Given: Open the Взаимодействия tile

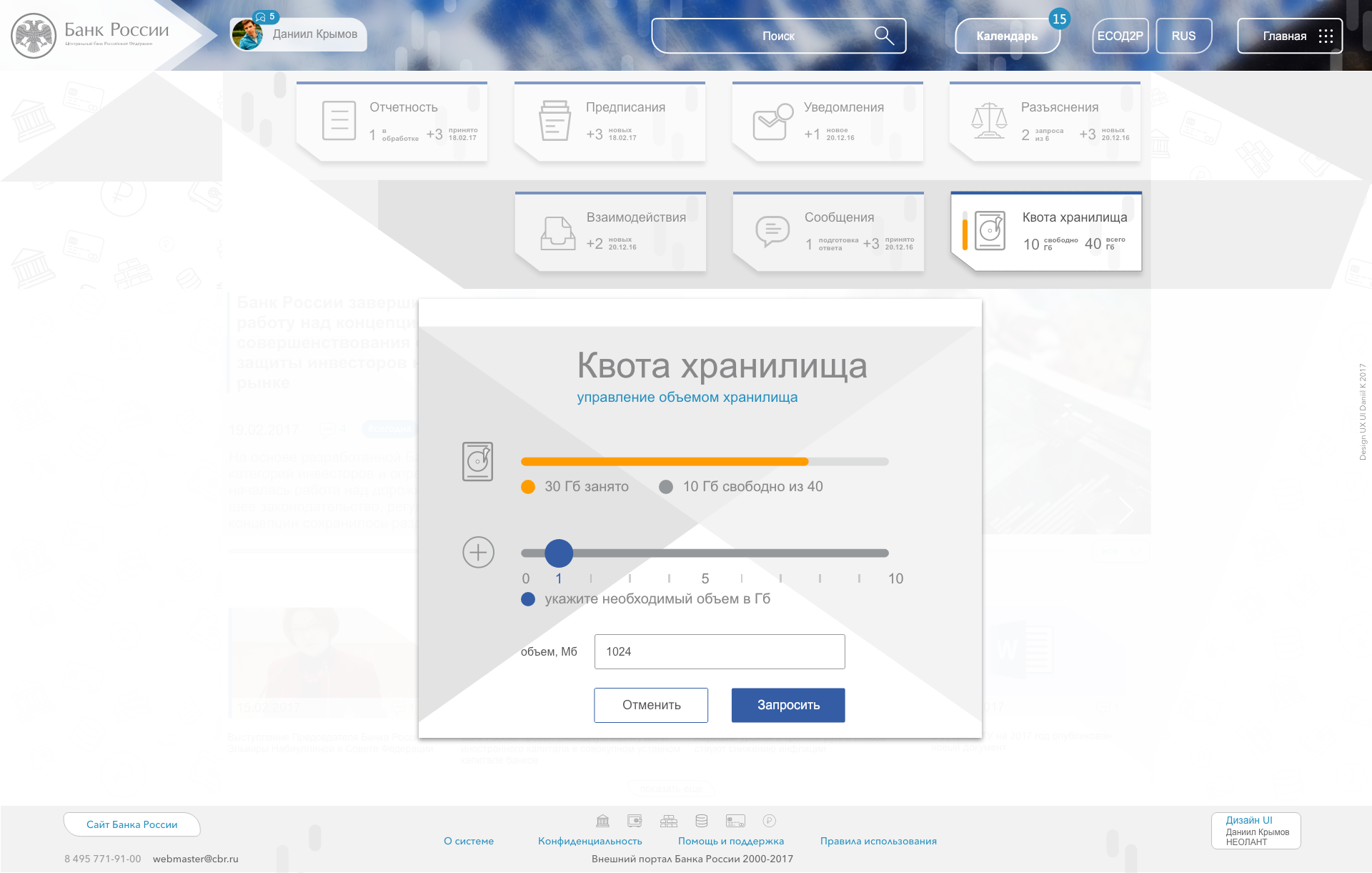Looking at the screenshot, I should (x=610, y=232).
